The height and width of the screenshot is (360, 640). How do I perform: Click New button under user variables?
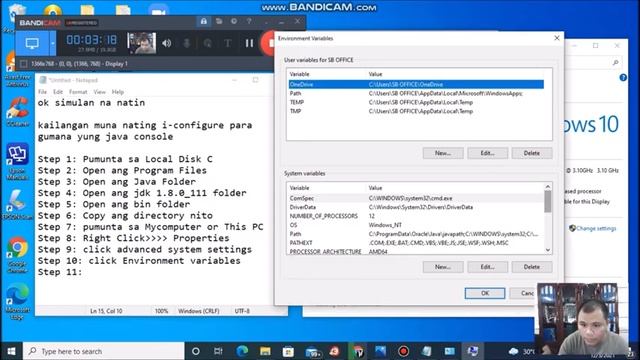pyautogui.click(x=443, y=153)
